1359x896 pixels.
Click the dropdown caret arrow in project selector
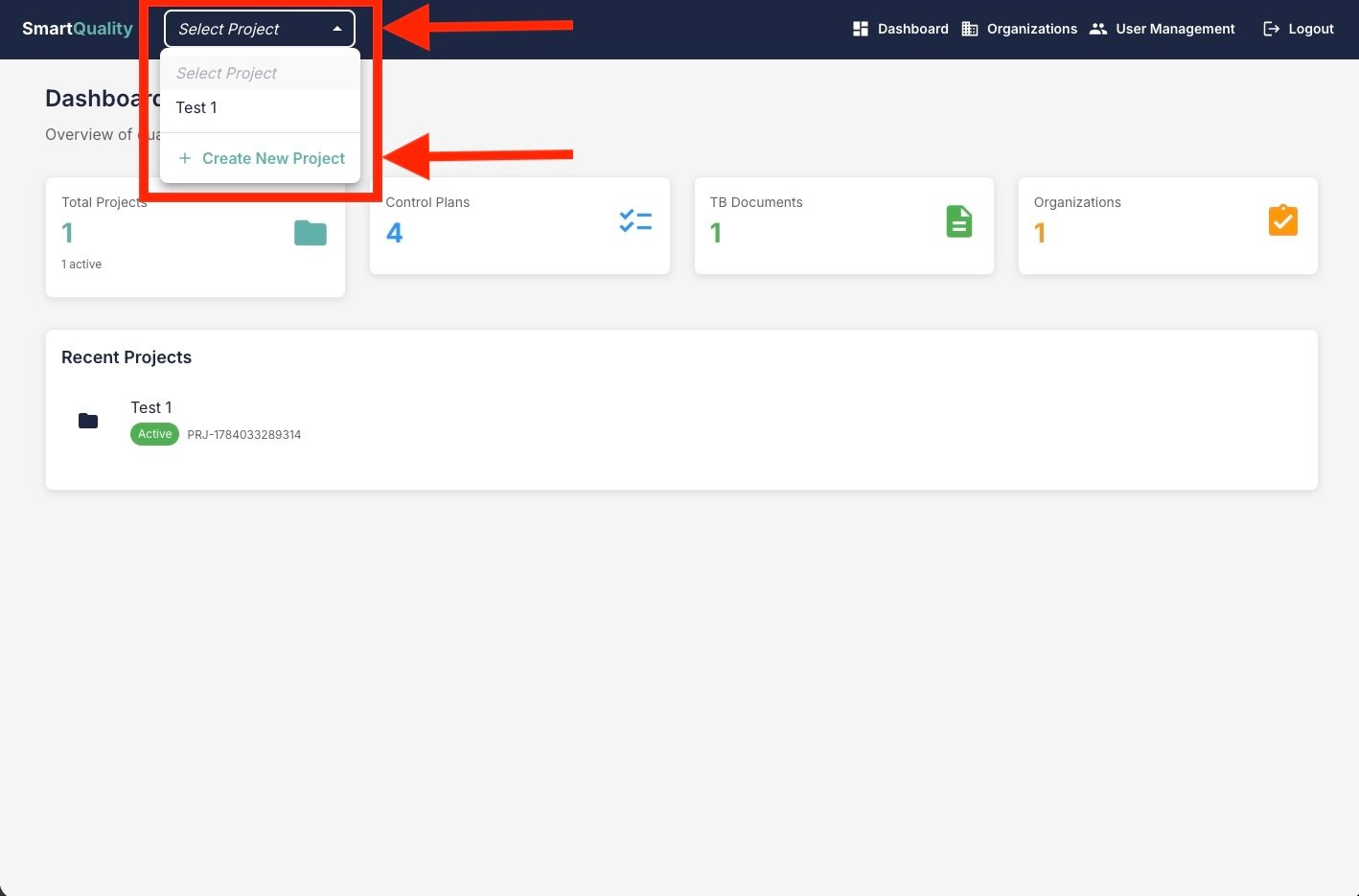coord(337,29)
